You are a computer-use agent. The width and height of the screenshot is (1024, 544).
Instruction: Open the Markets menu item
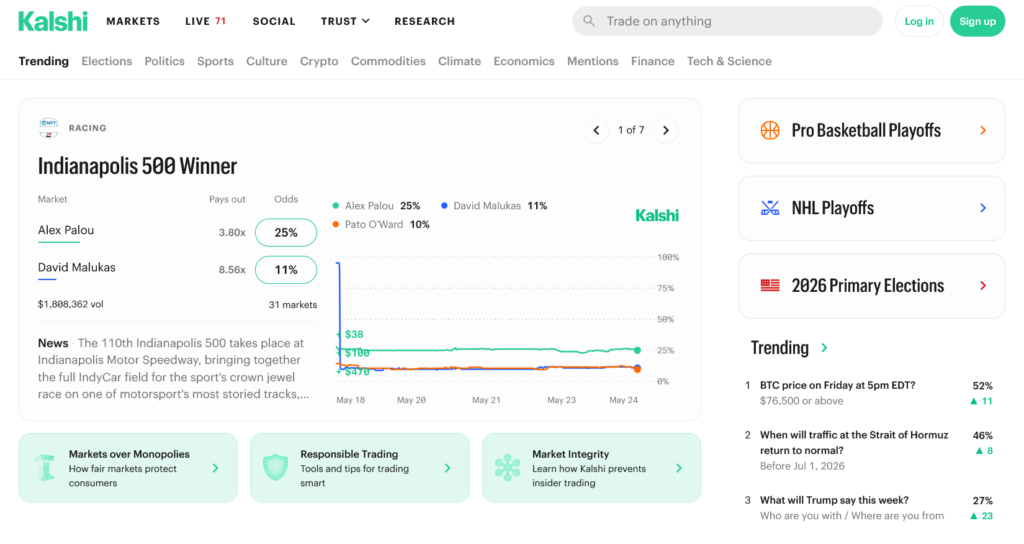pyautogui.click(x=133, y=22)
